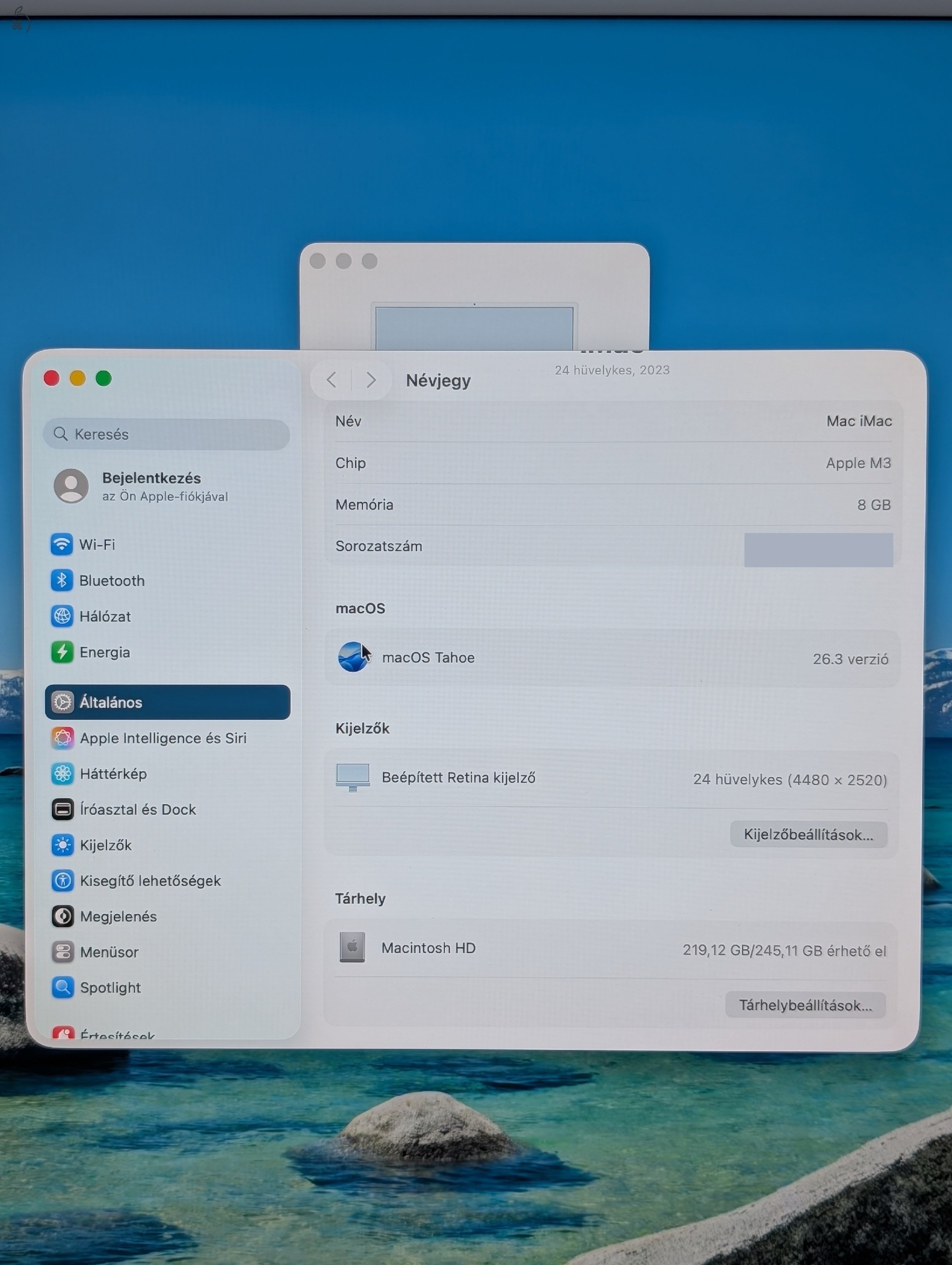Viewport: 952px width, 1265px height.
Task: Click the "Beépített Retina kijelző" label text
Action: [459, 778]
